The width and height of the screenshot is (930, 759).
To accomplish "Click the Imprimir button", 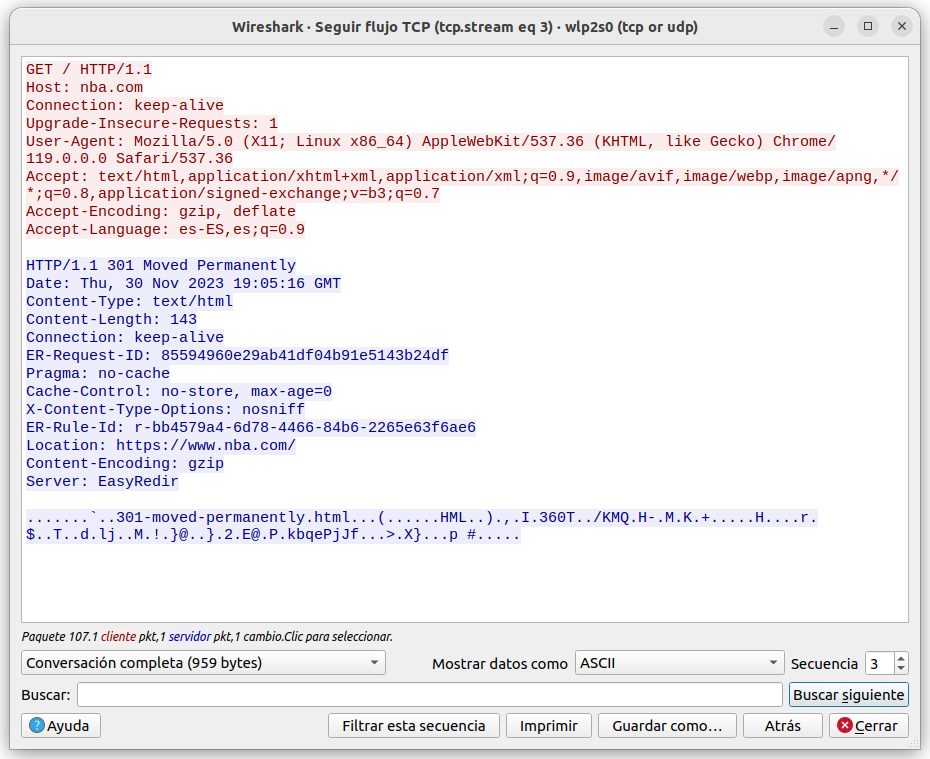I will coord(549,725).
